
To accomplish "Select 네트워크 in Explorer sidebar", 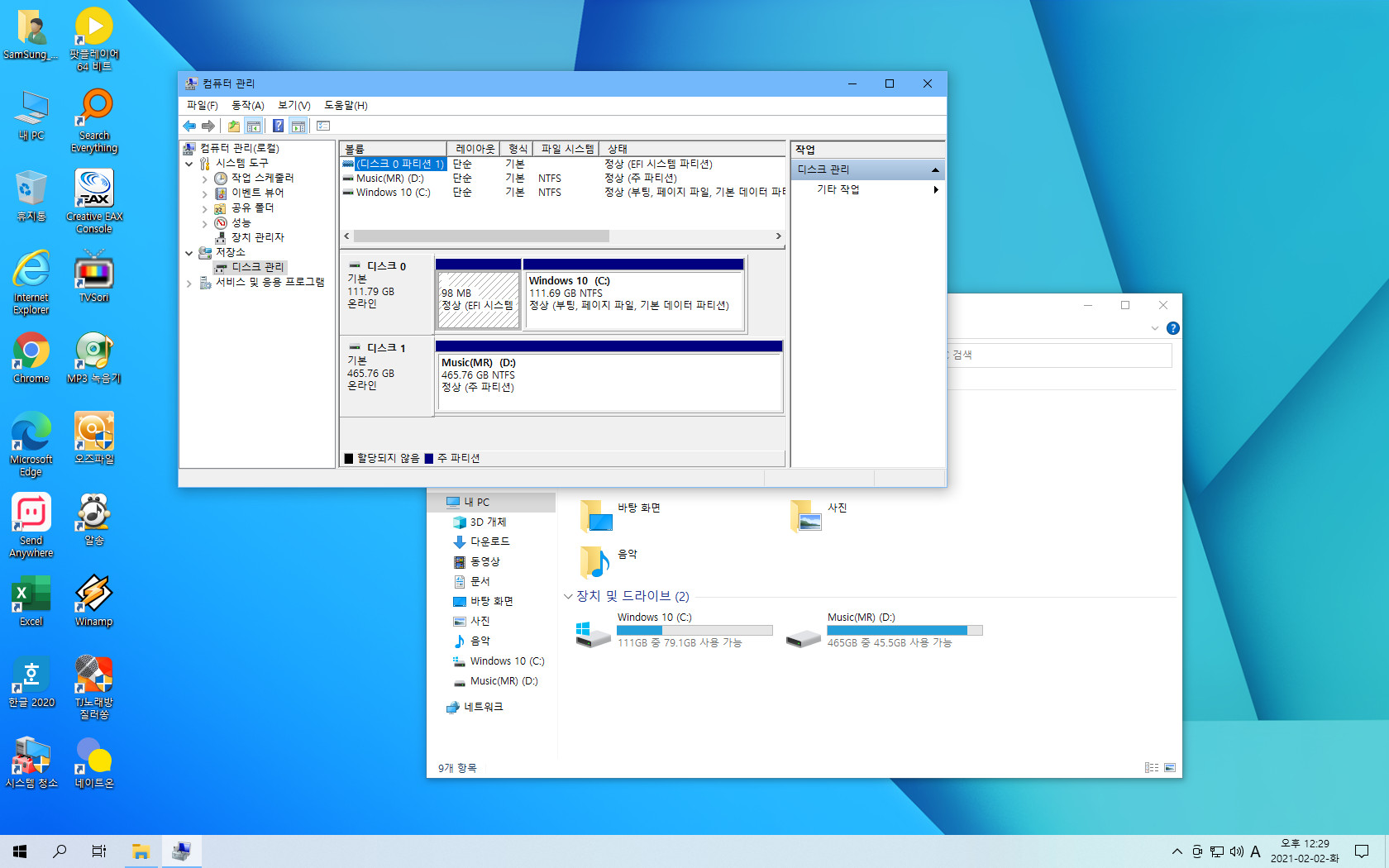I will pyautogui.click(x=475, y=708).
